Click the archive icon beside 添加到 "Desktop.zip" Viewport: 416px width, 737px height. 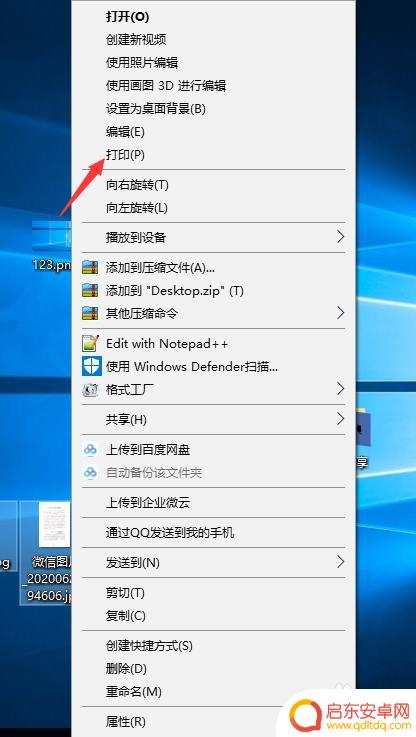(x=90, y=290)
